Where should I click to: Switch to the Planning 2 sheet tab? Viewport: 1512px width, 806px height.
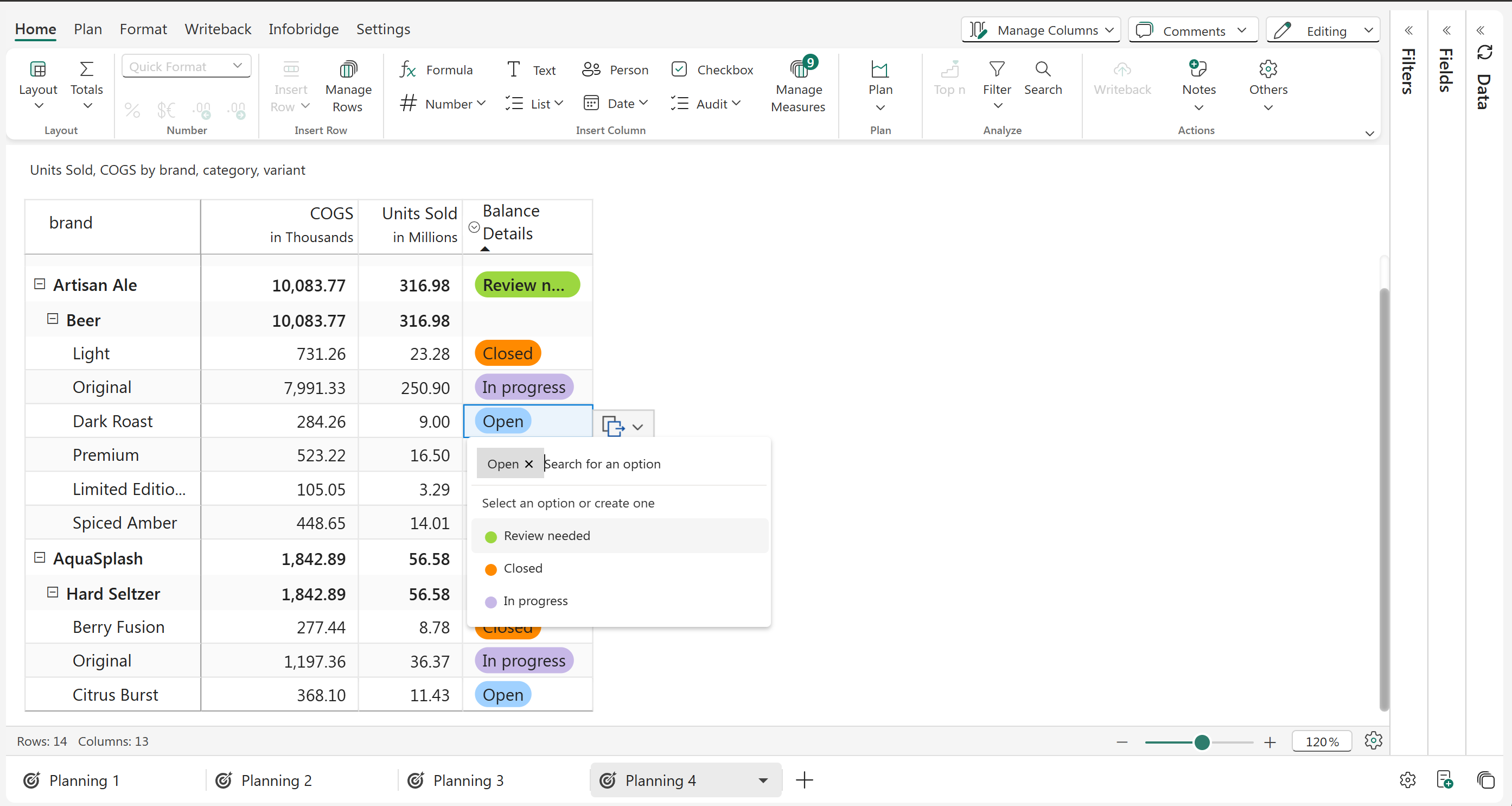tap(276, 780)
